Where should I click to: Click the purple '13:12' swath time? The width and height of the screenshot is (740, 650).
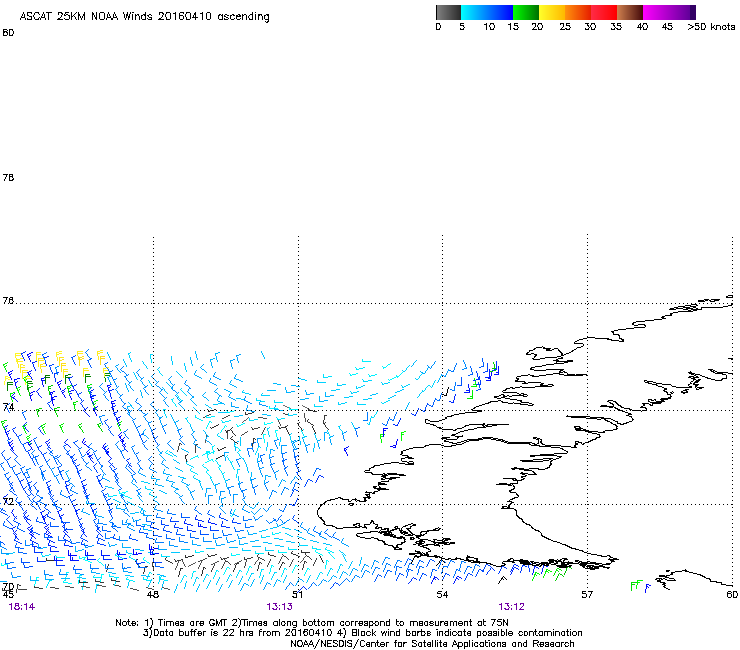pos(512,607)
